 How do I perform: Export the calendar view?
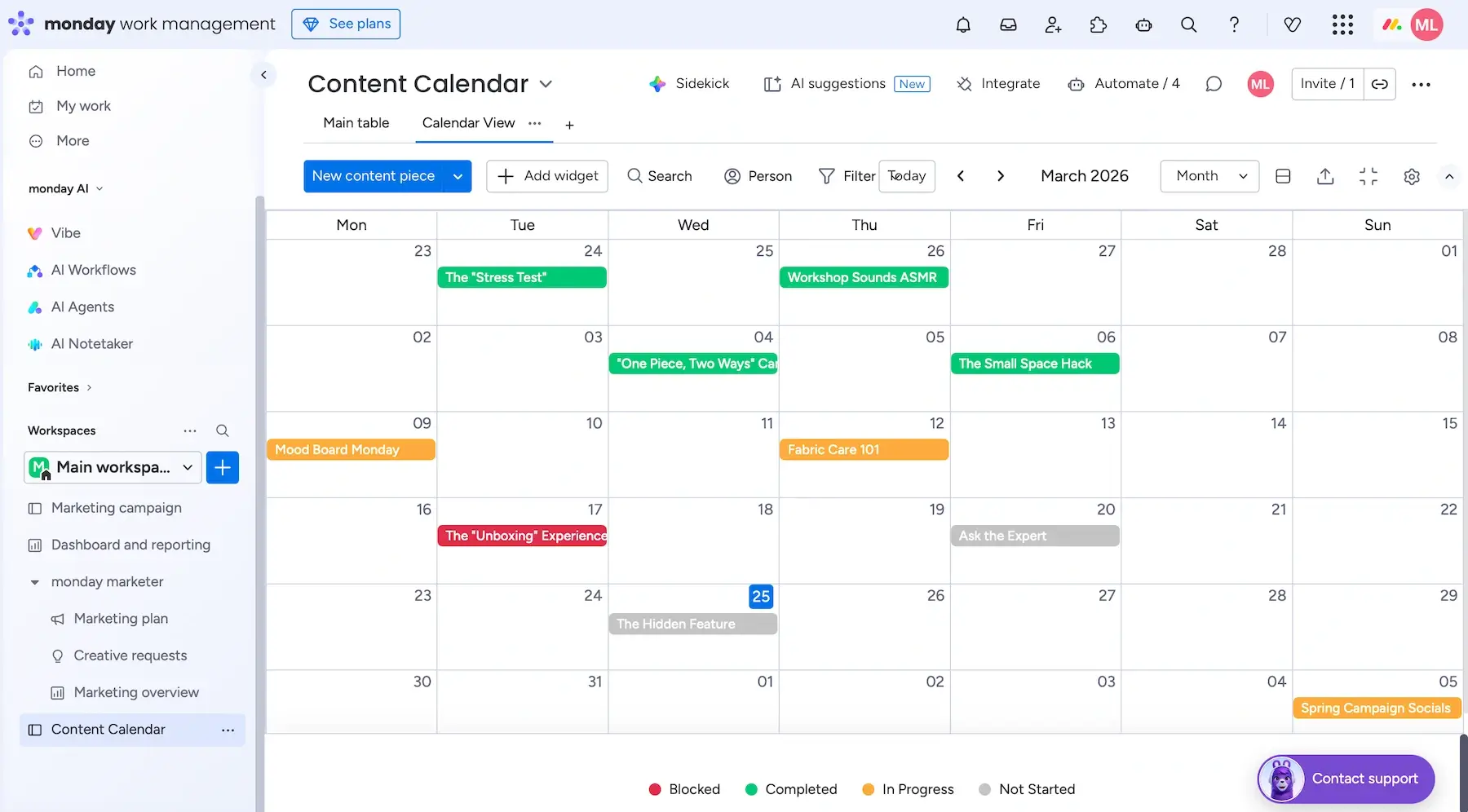click(x=1325, y=176)
